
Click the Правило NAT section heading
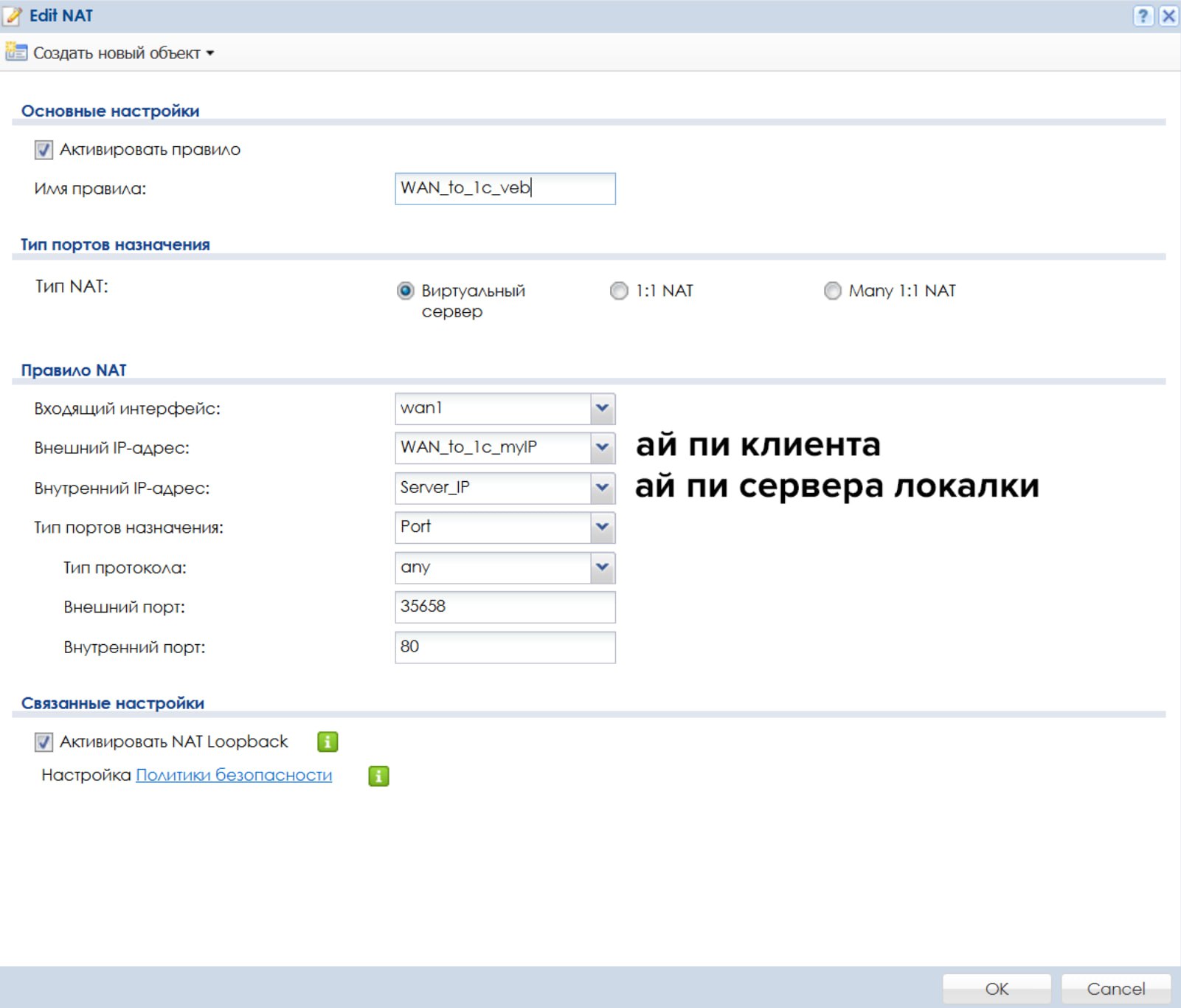tap(74, 370)
